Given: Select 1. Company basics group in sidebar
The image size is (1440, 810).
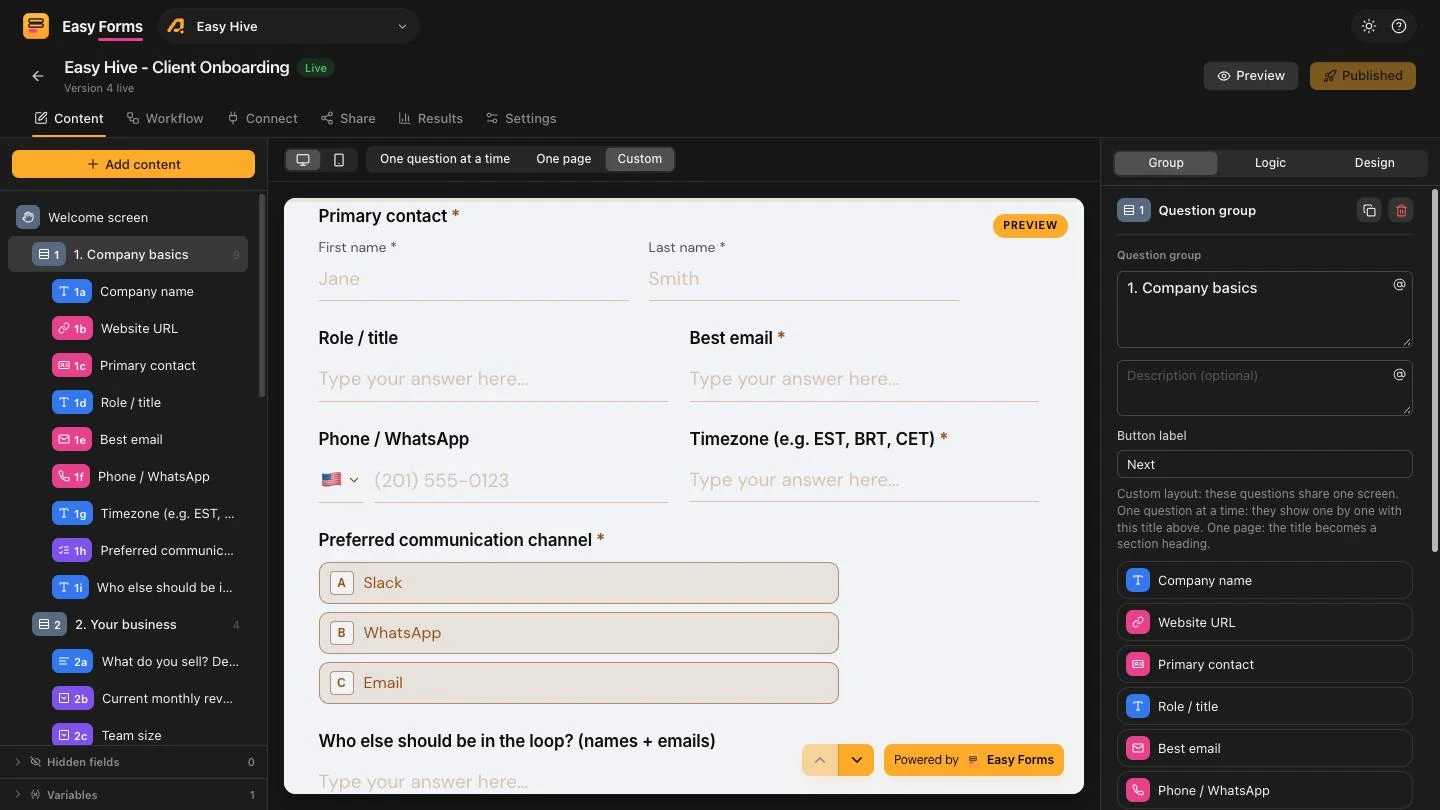Looking at the screenshot, I should point(128,254).
